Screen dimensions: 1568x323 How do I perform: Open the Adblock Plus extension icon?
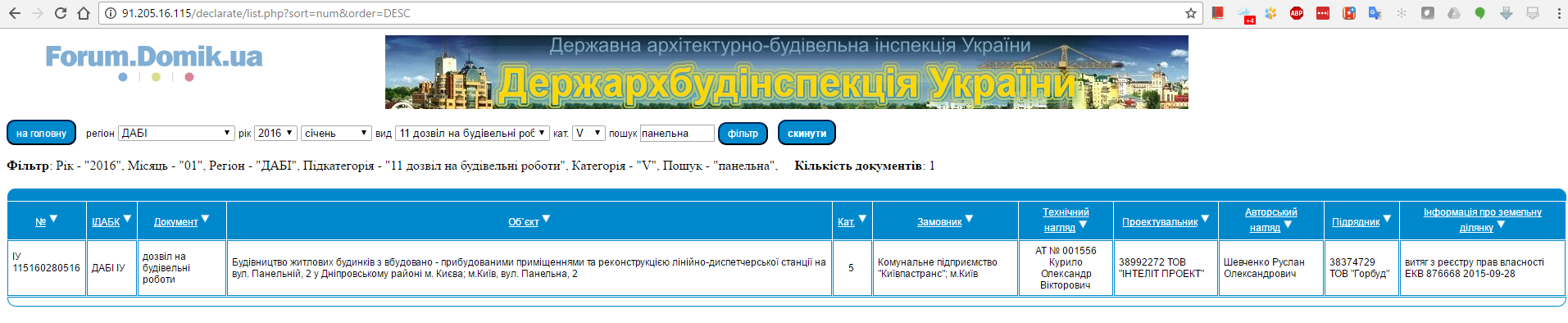(1297, 13)
